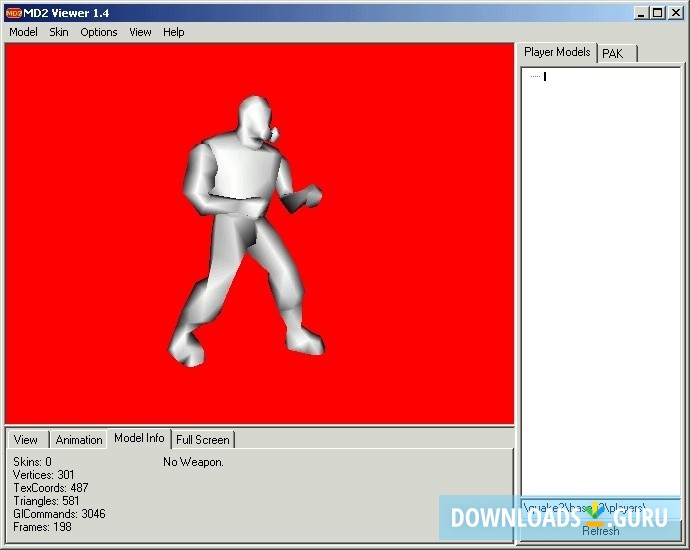Click the Refresh button
Screen dimensions: 690x550
[600, 531]
